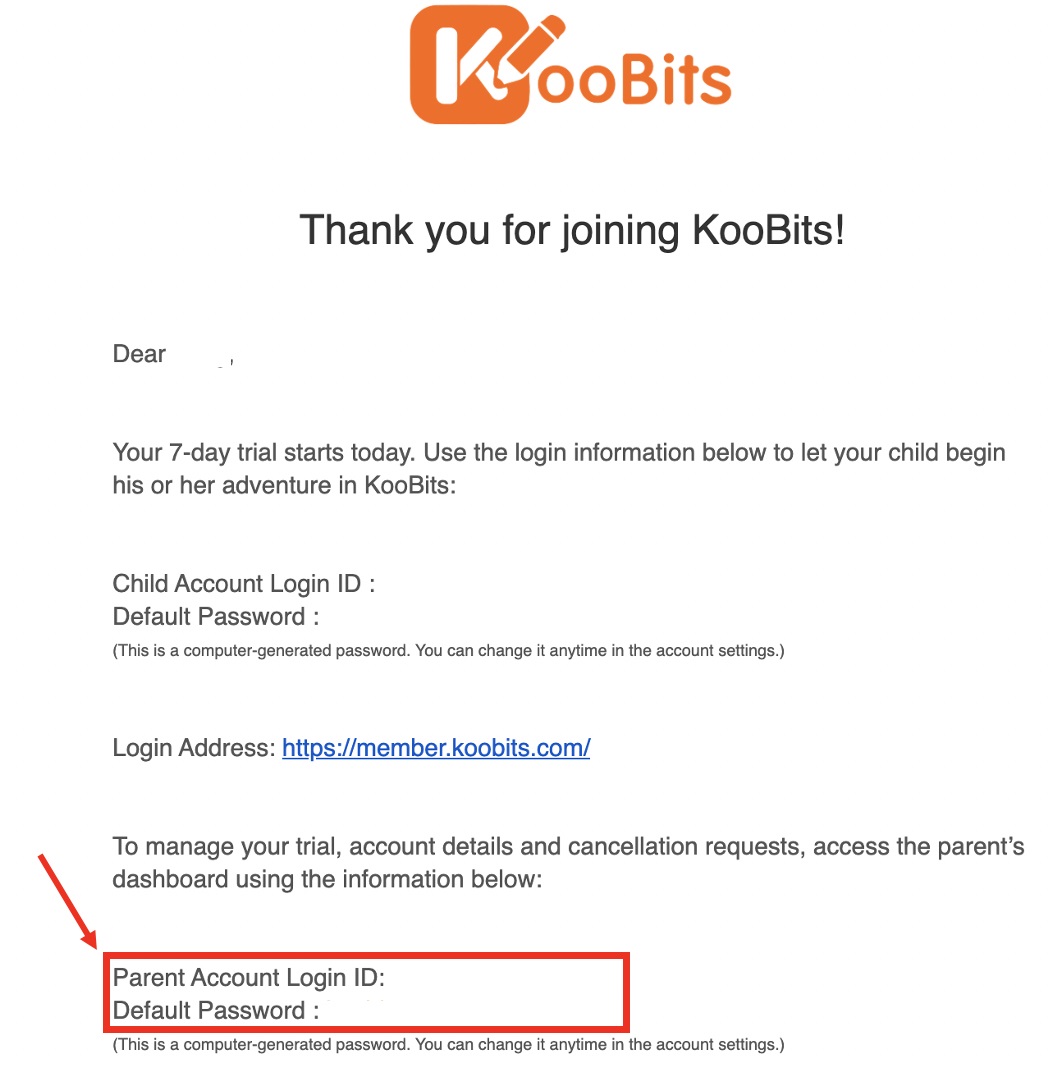
Task: Click the child 'Default Password' line
Action: coord(216,616)
